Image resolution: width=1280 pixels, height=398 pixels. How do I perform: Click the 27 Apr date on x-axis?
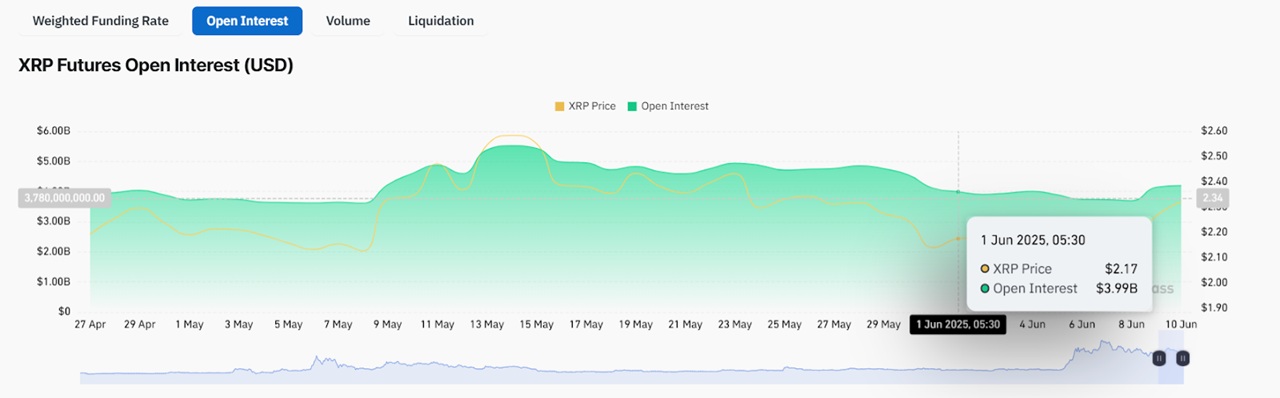pos(91,324)
